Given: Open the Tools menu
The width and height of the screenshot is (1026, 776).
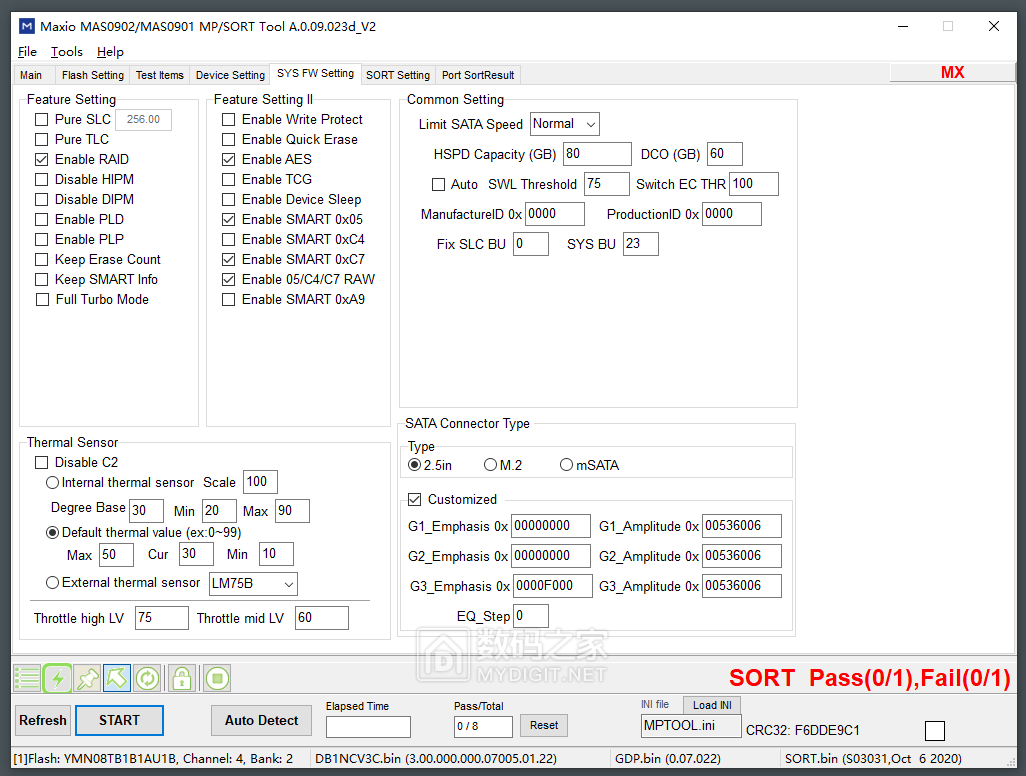Looking at the screenshot, I should [67, 52].
